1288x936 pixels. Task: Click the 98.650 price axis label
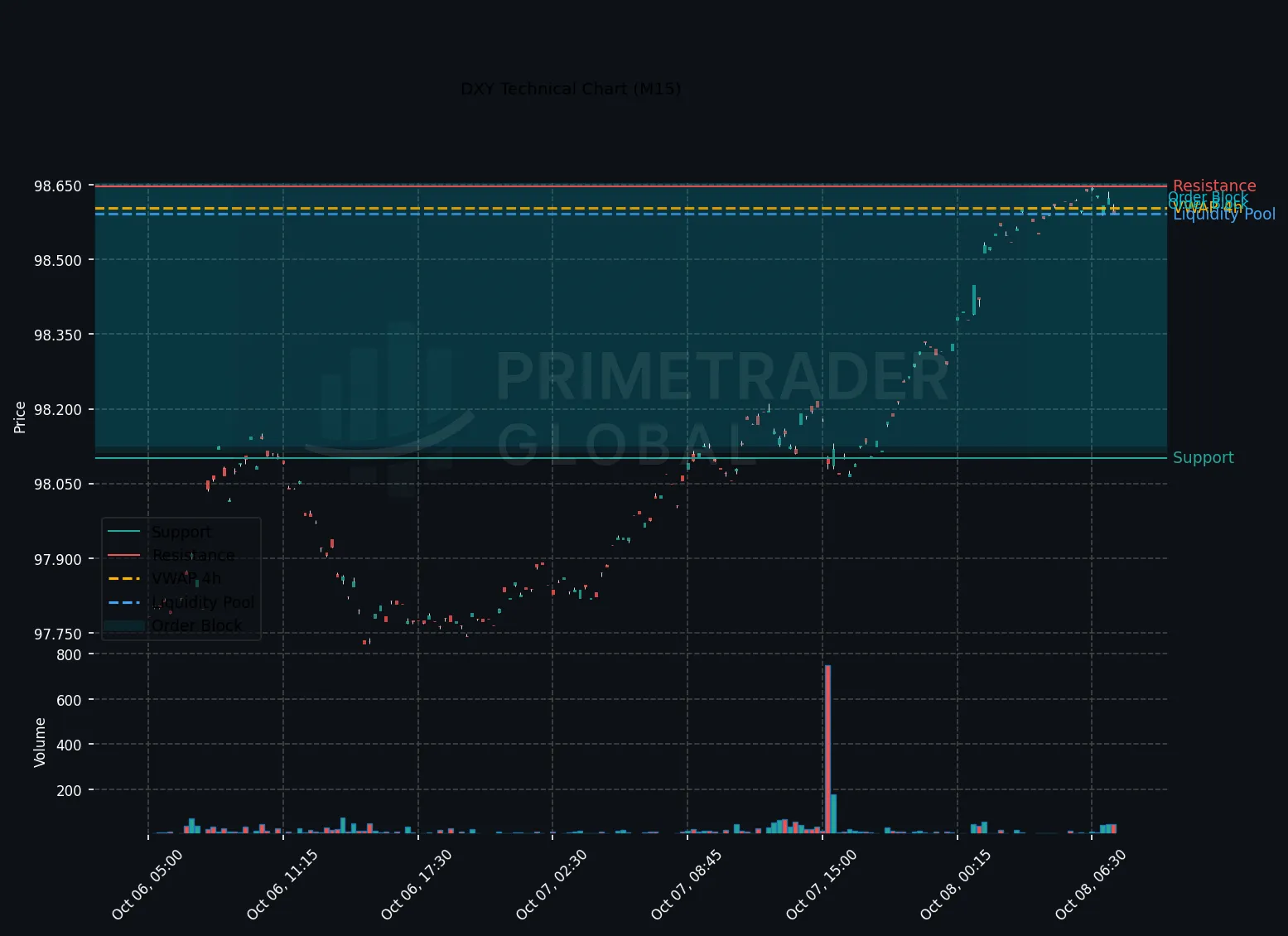(57, 186)
